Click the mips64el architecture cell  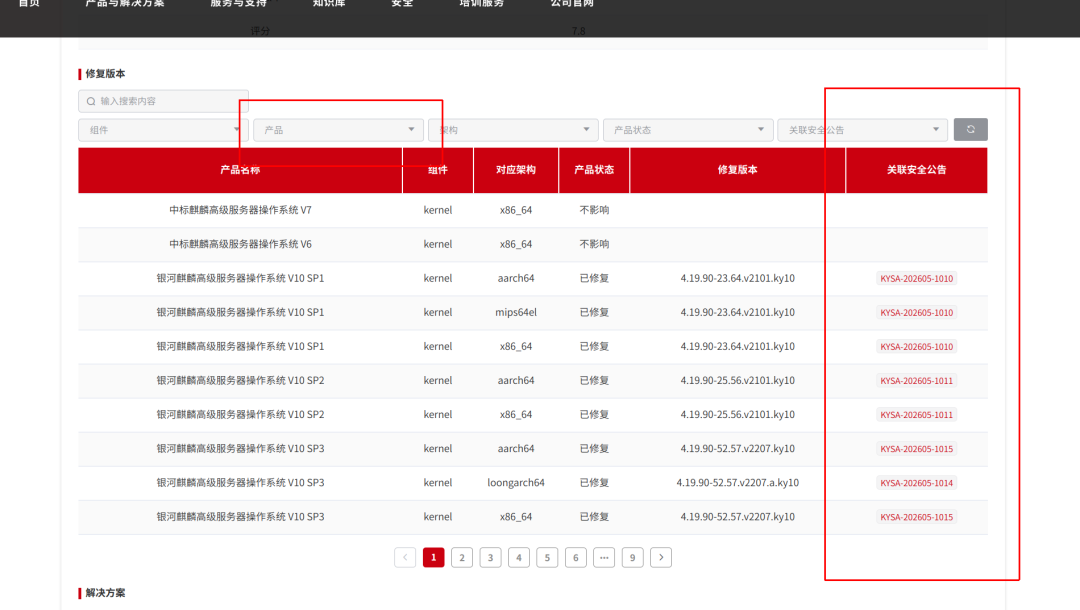pos(516,313)
